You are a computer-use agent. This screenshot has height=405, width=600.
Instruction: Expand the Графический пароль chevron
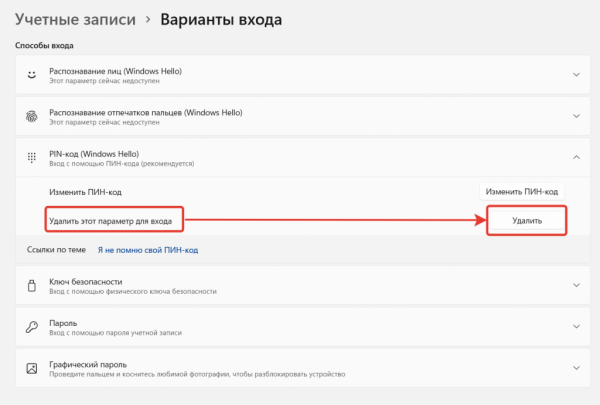(576, 368)
